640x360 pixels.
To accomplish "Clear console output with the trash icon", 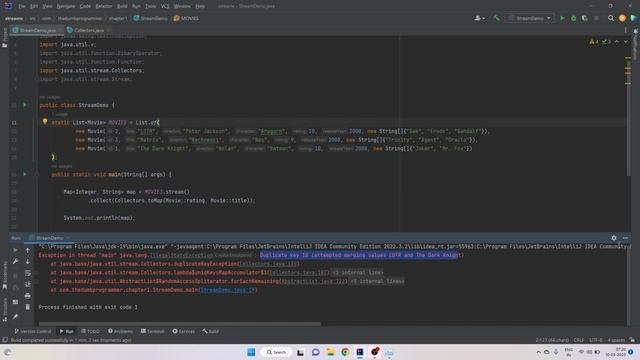I will click(x=28, y=307).
